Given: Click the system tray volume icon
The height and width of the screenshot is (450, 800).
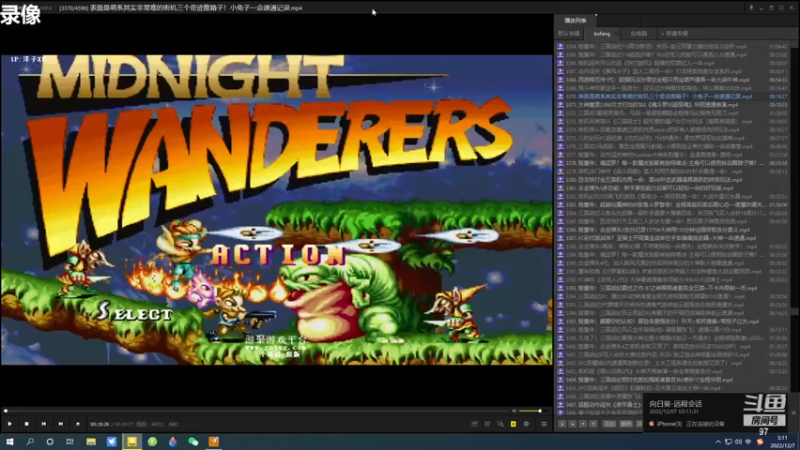Looking at the screenshot, I should click(x=738, y=442).
